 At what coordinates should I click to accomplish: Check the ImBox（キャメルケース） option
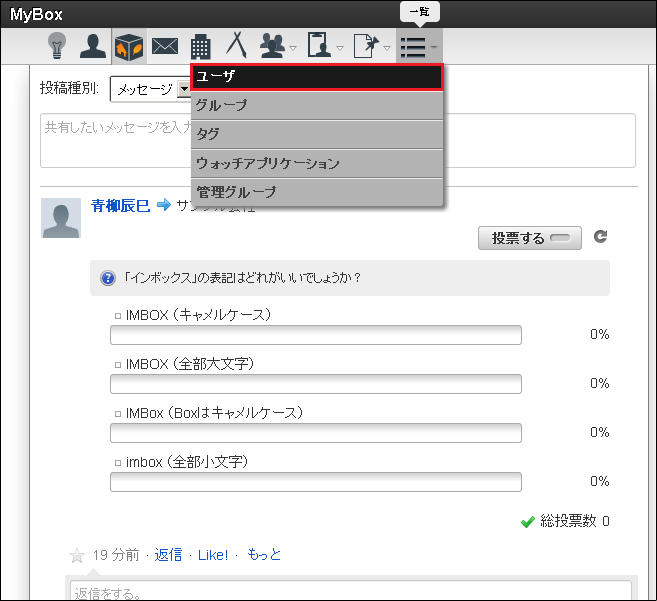[x=118, y=316]
